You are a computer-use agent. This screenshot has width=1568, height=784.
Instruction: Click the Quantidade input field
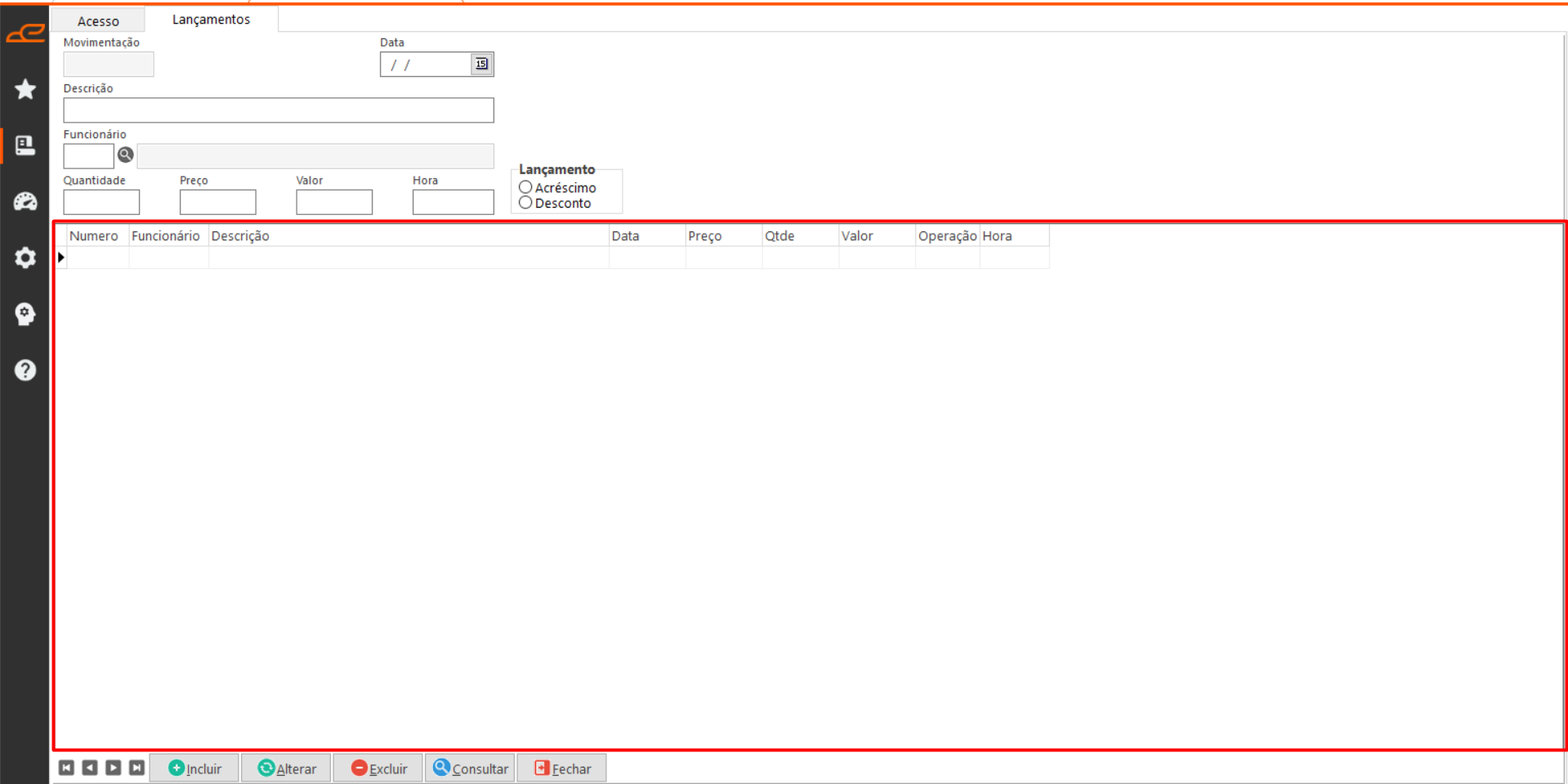[101, 202]
